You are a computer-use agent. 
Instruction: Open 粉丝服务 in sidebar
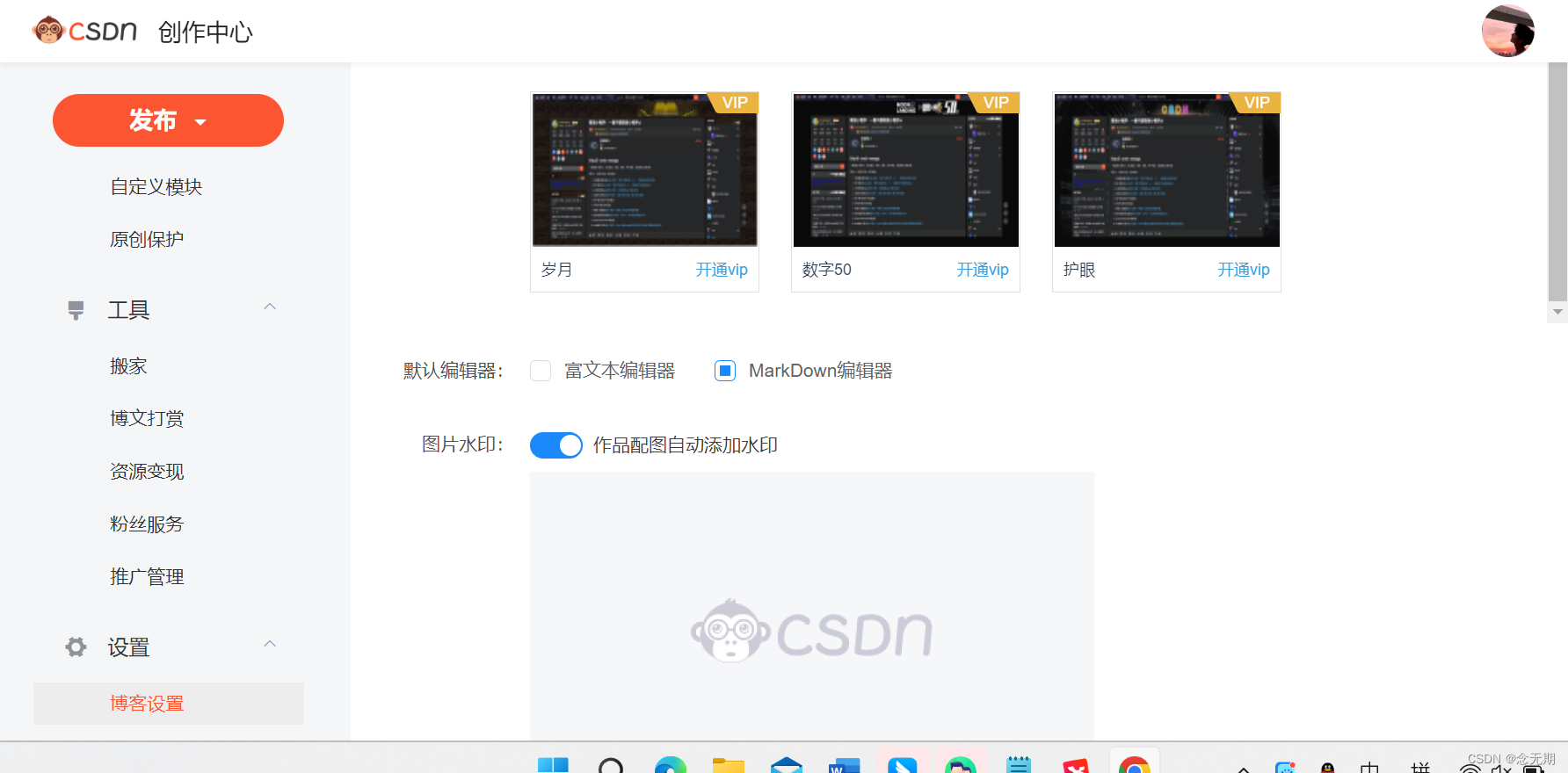147,524
